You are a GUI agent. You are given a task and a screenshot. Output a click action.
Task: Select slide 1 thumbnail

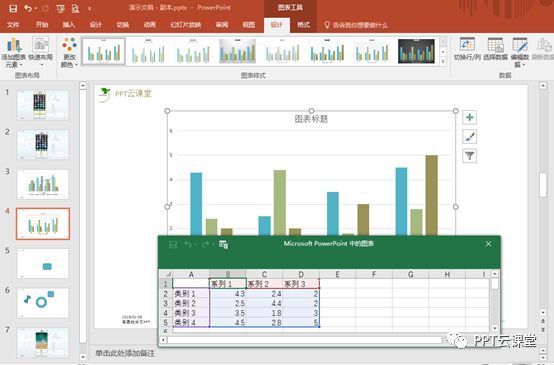click(x=43, y=105)
